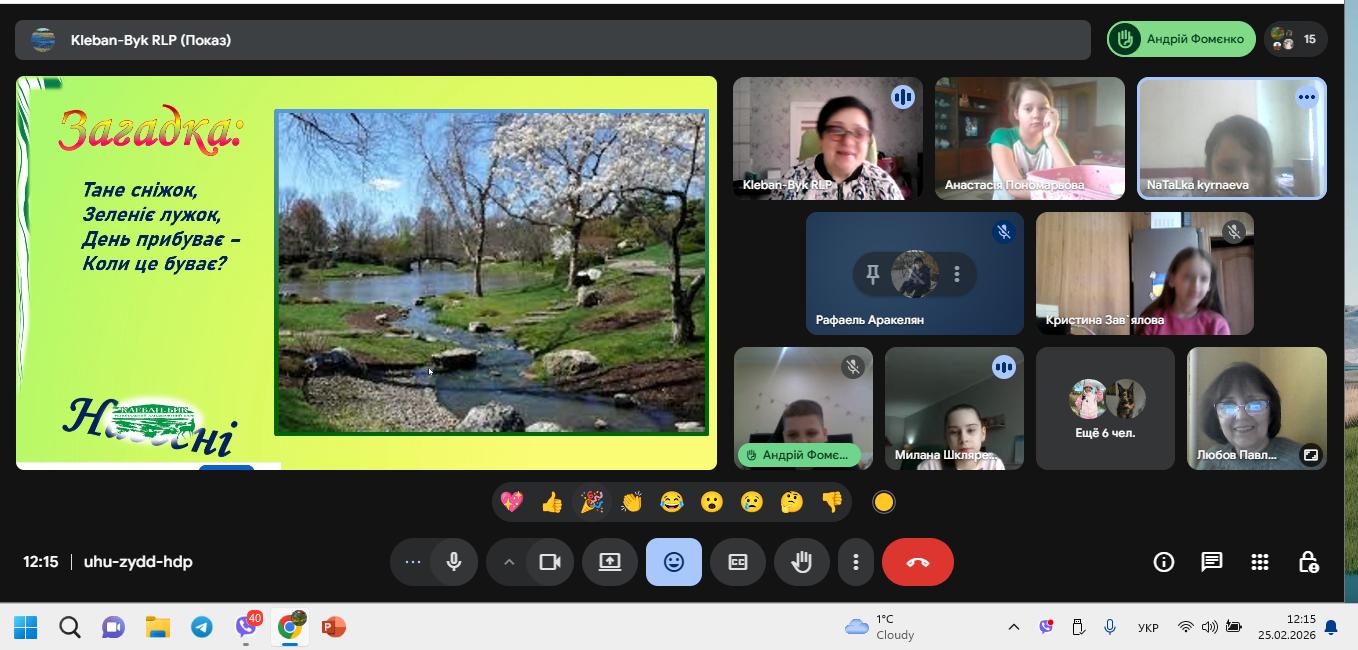Image resolution: width=1358 pixels, height=650 pixels.
Task: Open activities grid icon
Action: [x=1260, y=562]
